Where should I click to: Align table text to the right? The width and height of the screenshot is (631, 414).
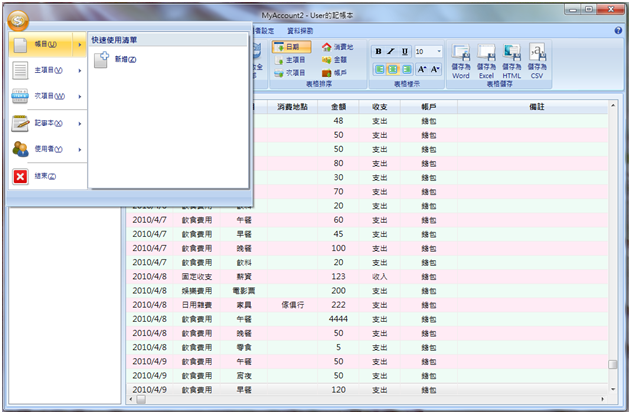click(407, 69)
